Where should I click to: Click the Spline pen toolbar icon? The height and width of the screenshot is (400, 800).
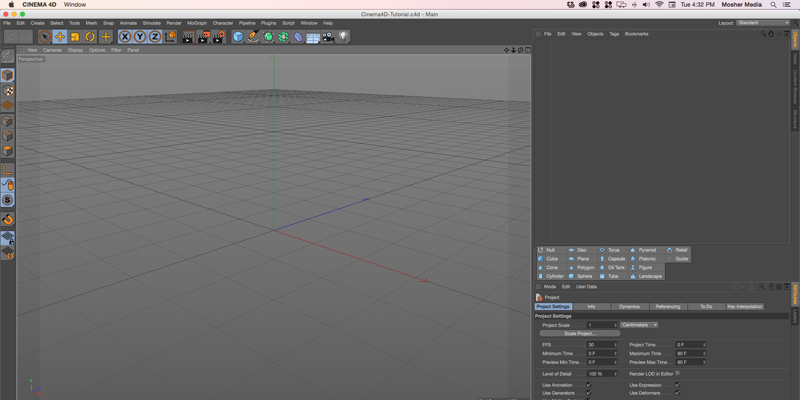[x=253, y=37]
